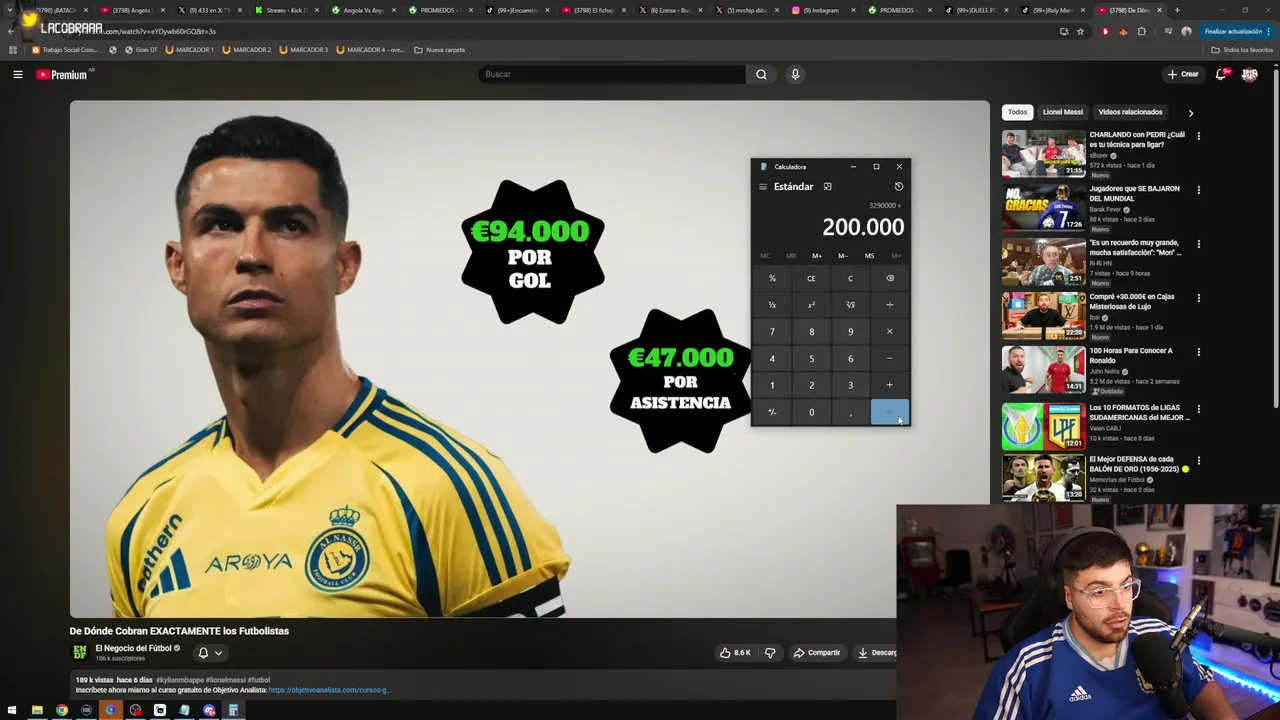Open thumbnail of 100 Horas Para Conocer A Ronaldo

pos(1043,369)
